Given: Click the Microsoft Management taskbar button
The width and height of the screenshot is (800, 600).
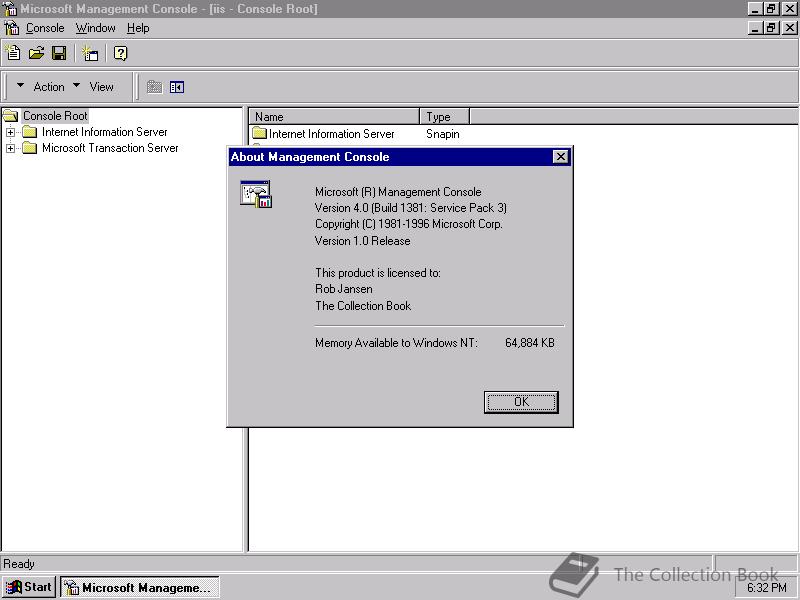Looking at the screenshot, I should 140,588.
